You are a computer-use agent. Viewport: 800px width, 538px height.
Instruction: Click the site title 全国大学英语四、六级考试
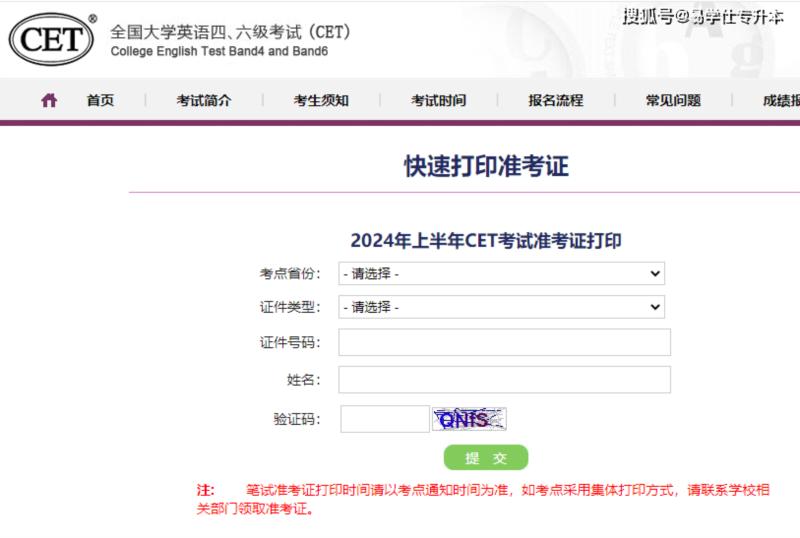(x=230, y=32)
